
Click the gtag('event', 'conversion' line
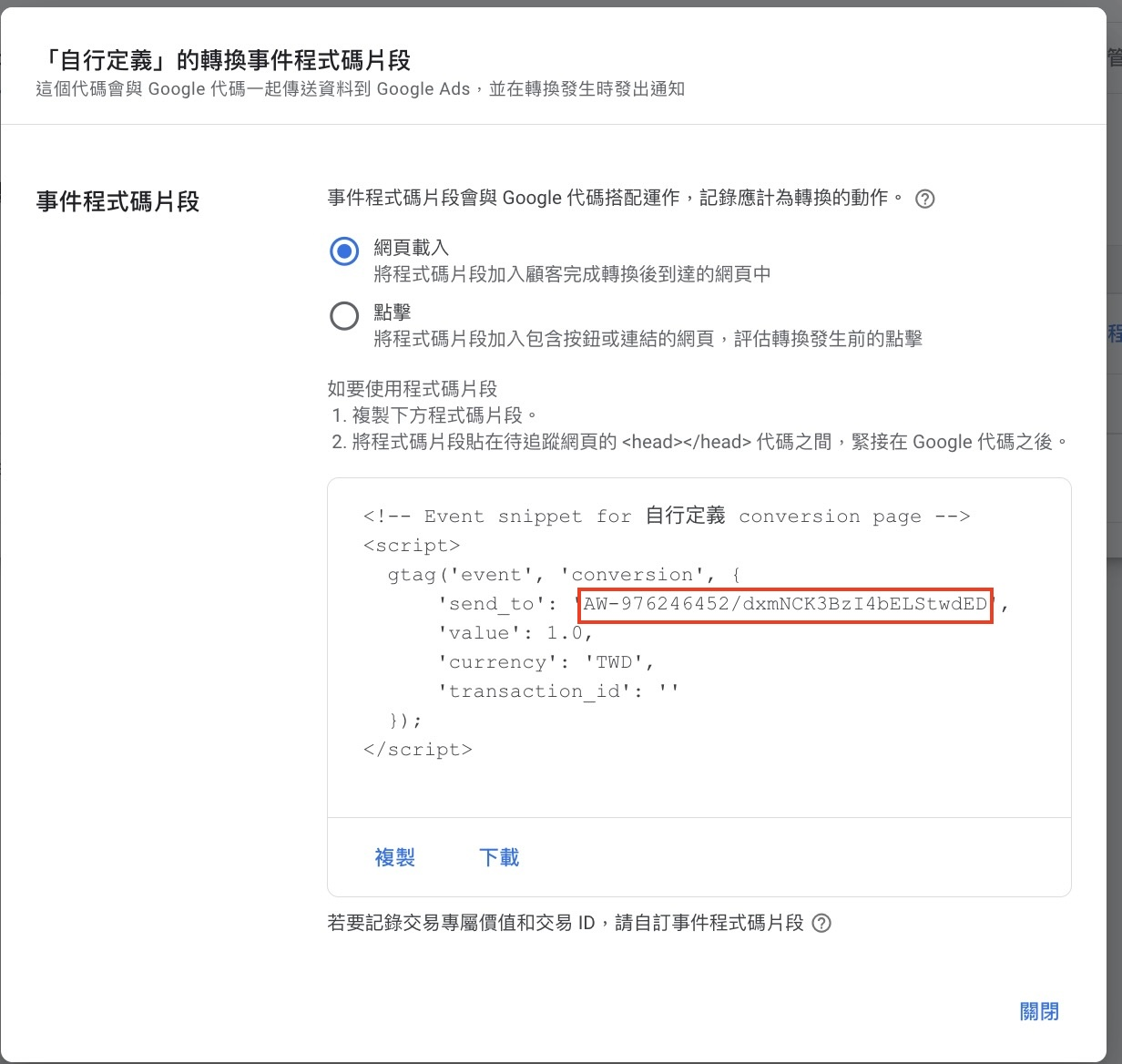tap(564, 575)
